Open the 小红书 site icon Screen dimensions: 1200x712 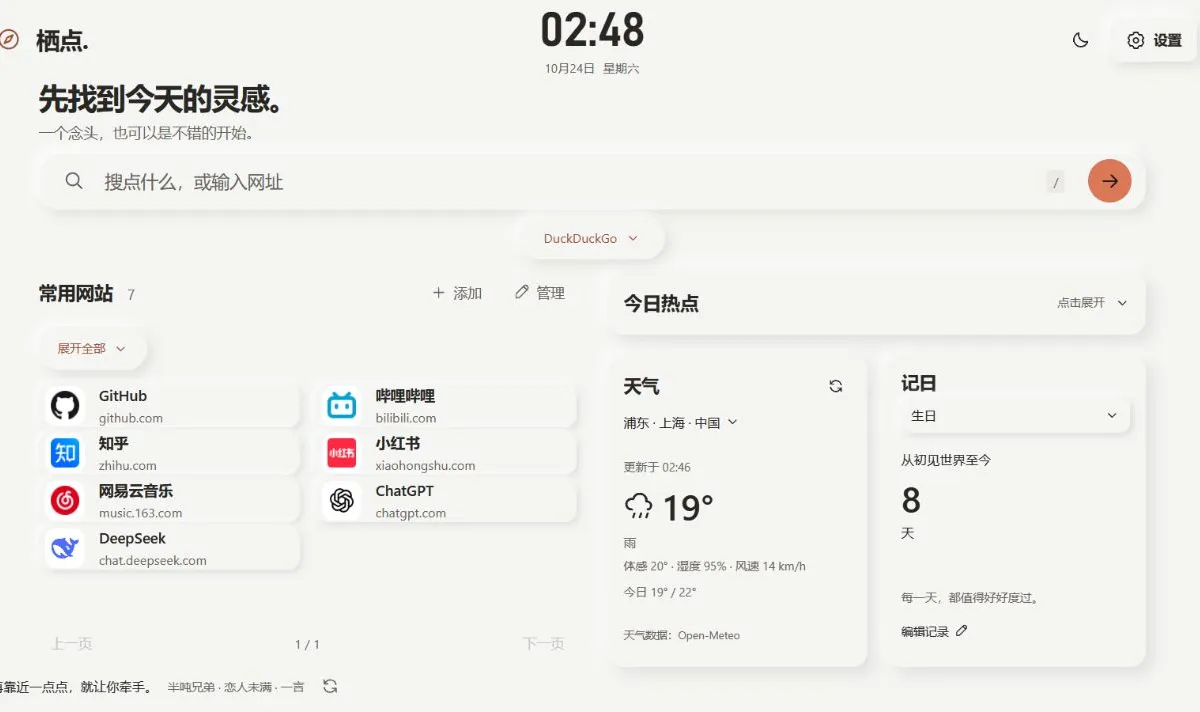click(342, 453)
